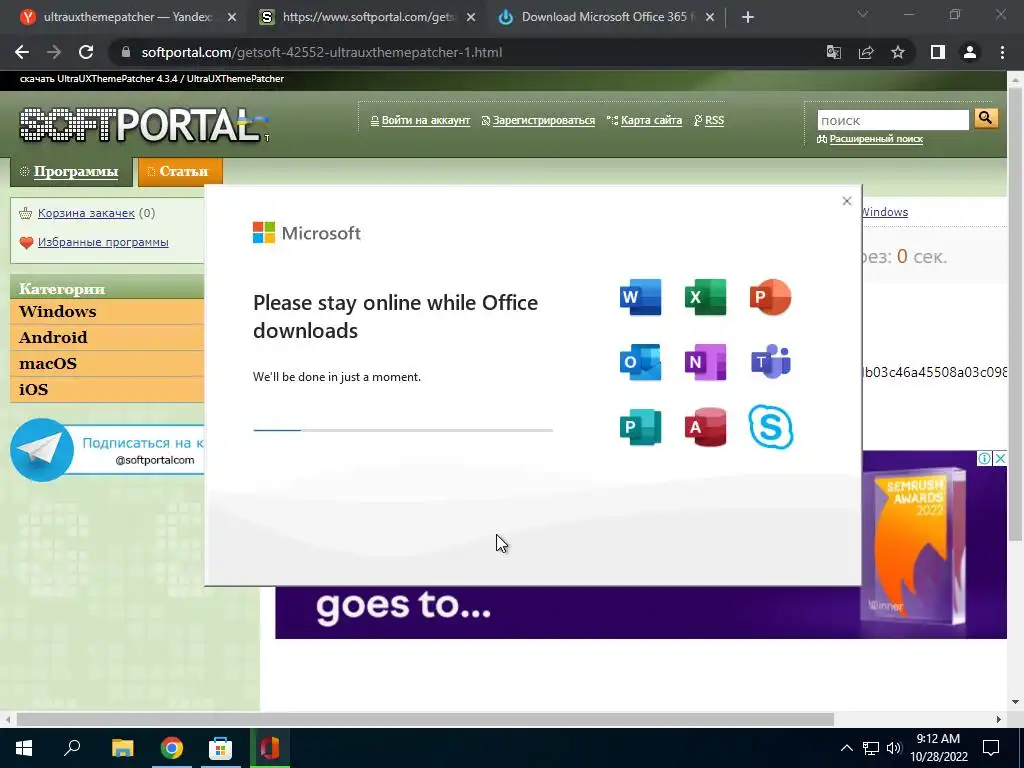Viewport: 1024px width, 768px height.
Task: Click the поиск search field
Action: coord(893,120)
